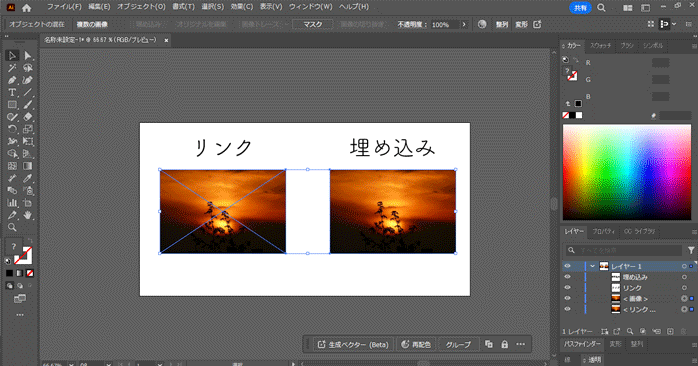Open the Pathfinder panel flyout menu
The image size is (698, 366).
tap(694, 345)
